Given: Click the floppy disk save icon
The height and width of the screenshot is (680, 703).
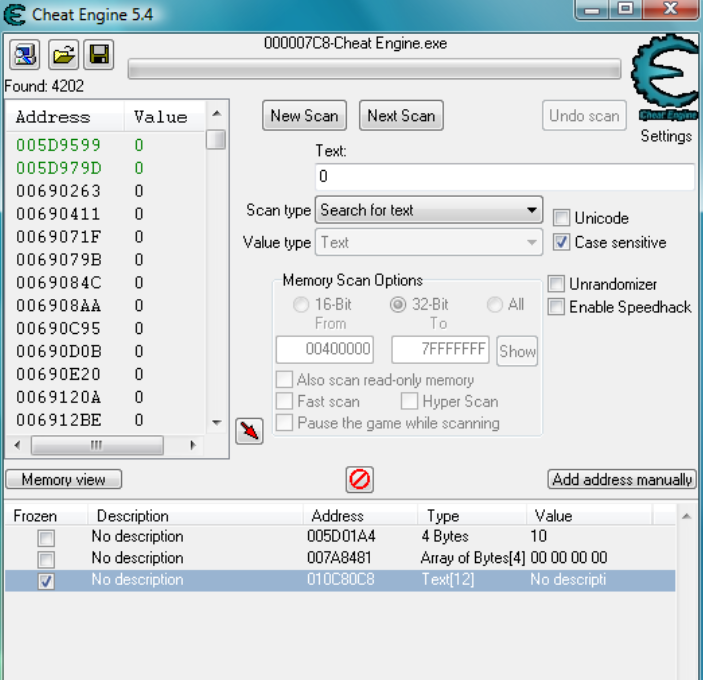Looking at the screenshot, I should (99, 55).
